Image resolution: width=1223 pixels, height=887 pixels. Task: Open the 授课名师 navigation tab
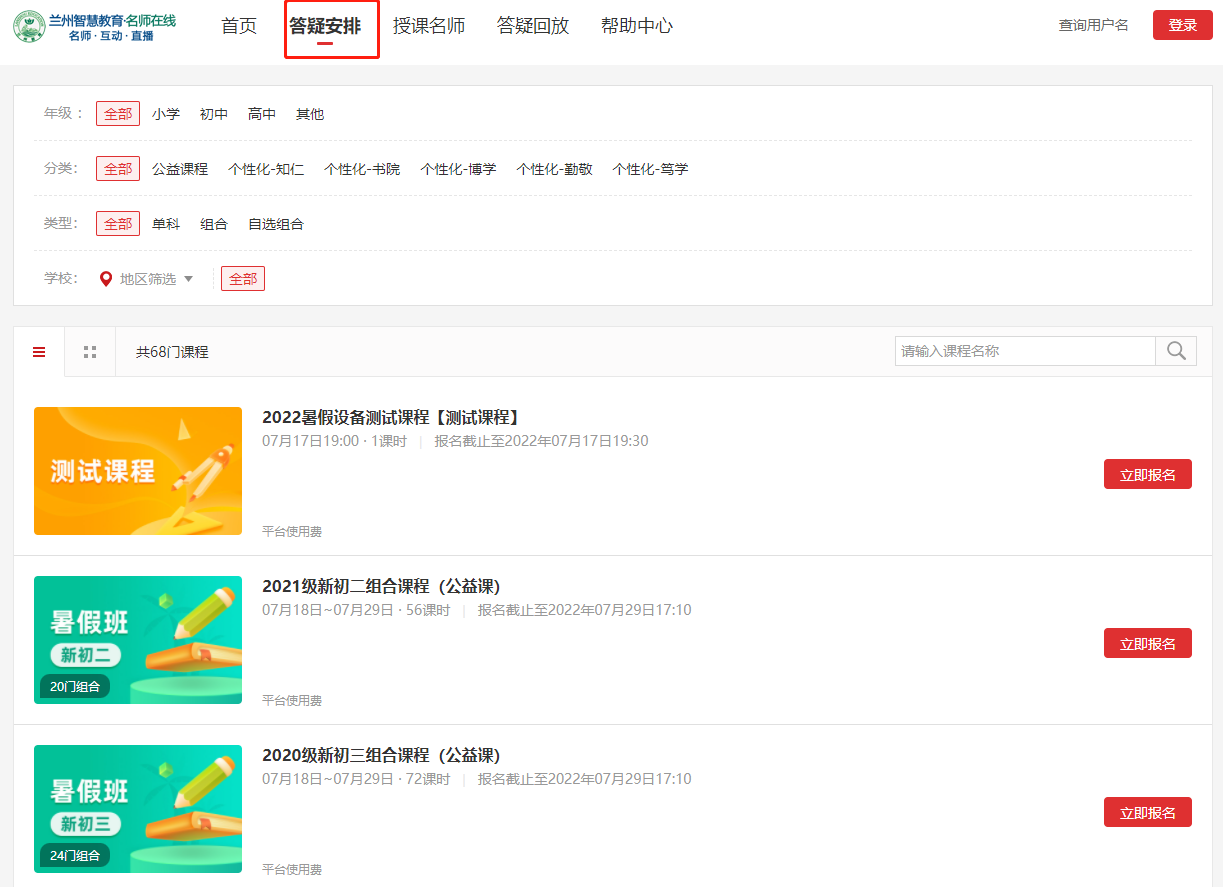point(429,26)
